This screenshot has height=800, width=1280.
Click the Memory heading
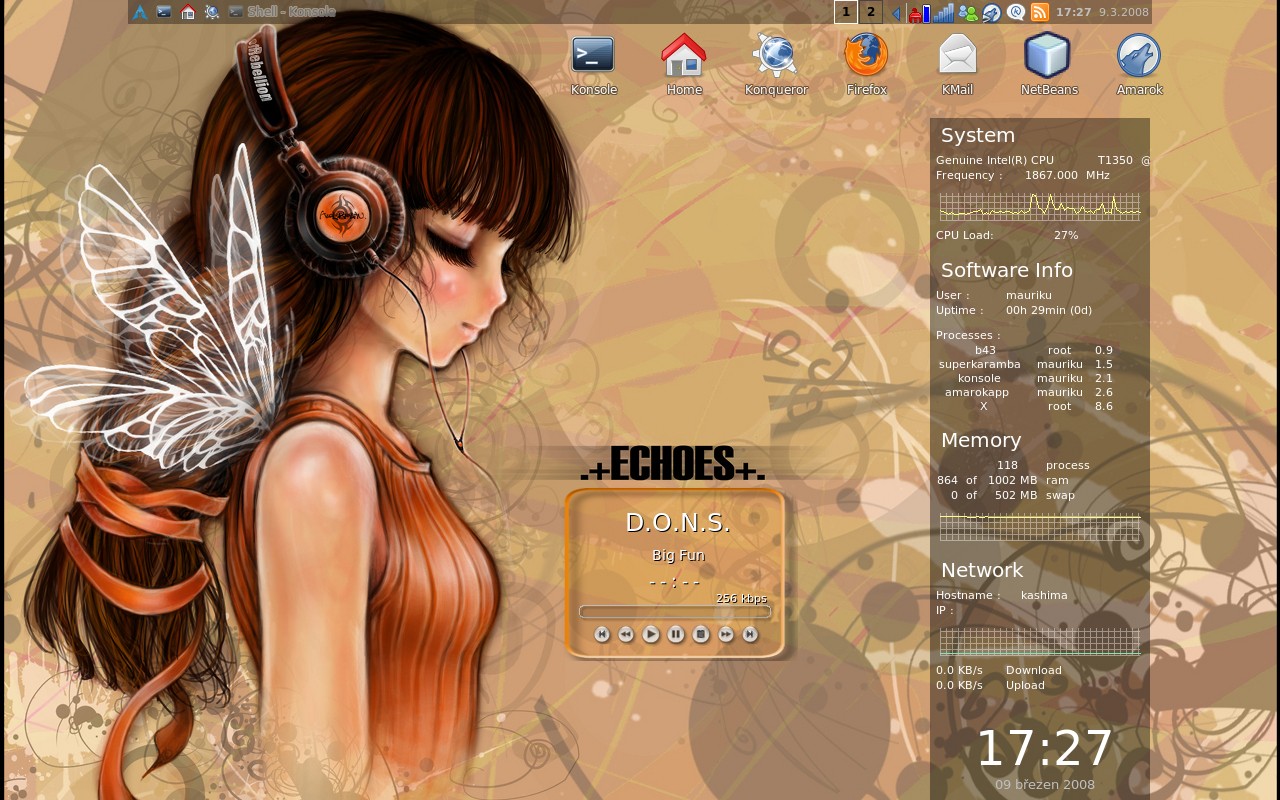point(981,440)
